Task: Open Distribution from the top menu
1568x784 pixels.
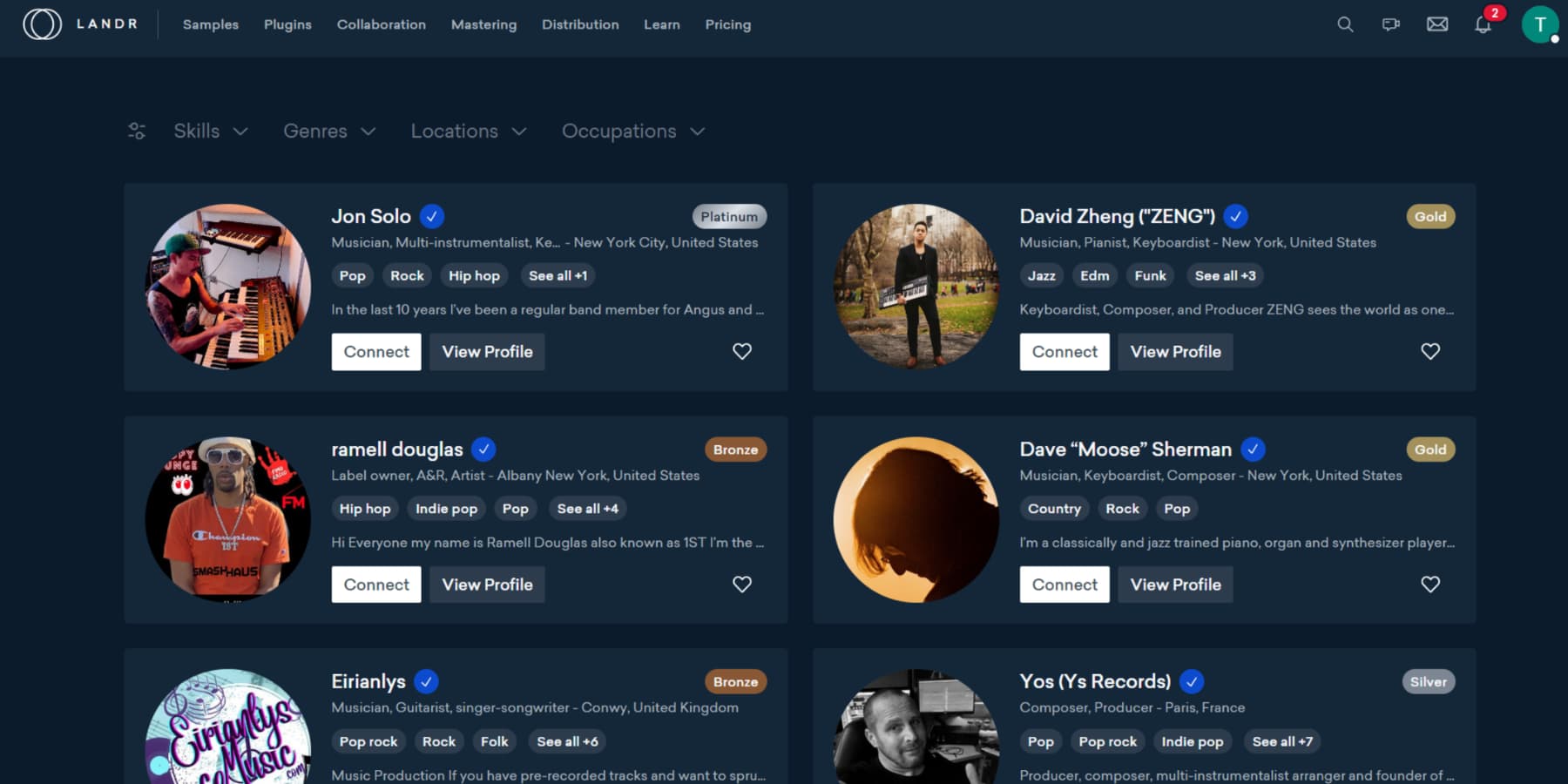Action: point(580,24)
